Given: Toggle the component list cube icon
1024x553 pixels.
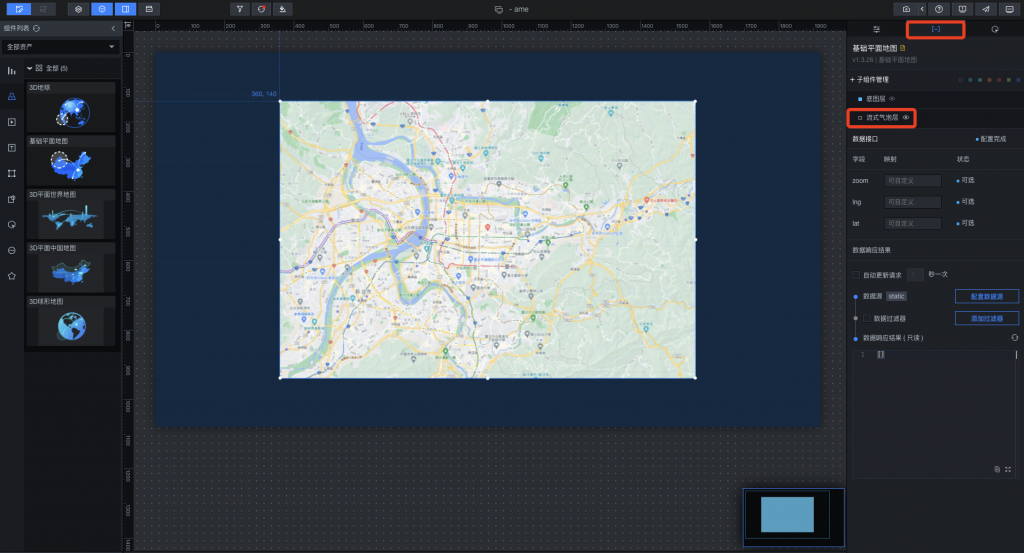Looking at the screenshot, I should point(102,9).
